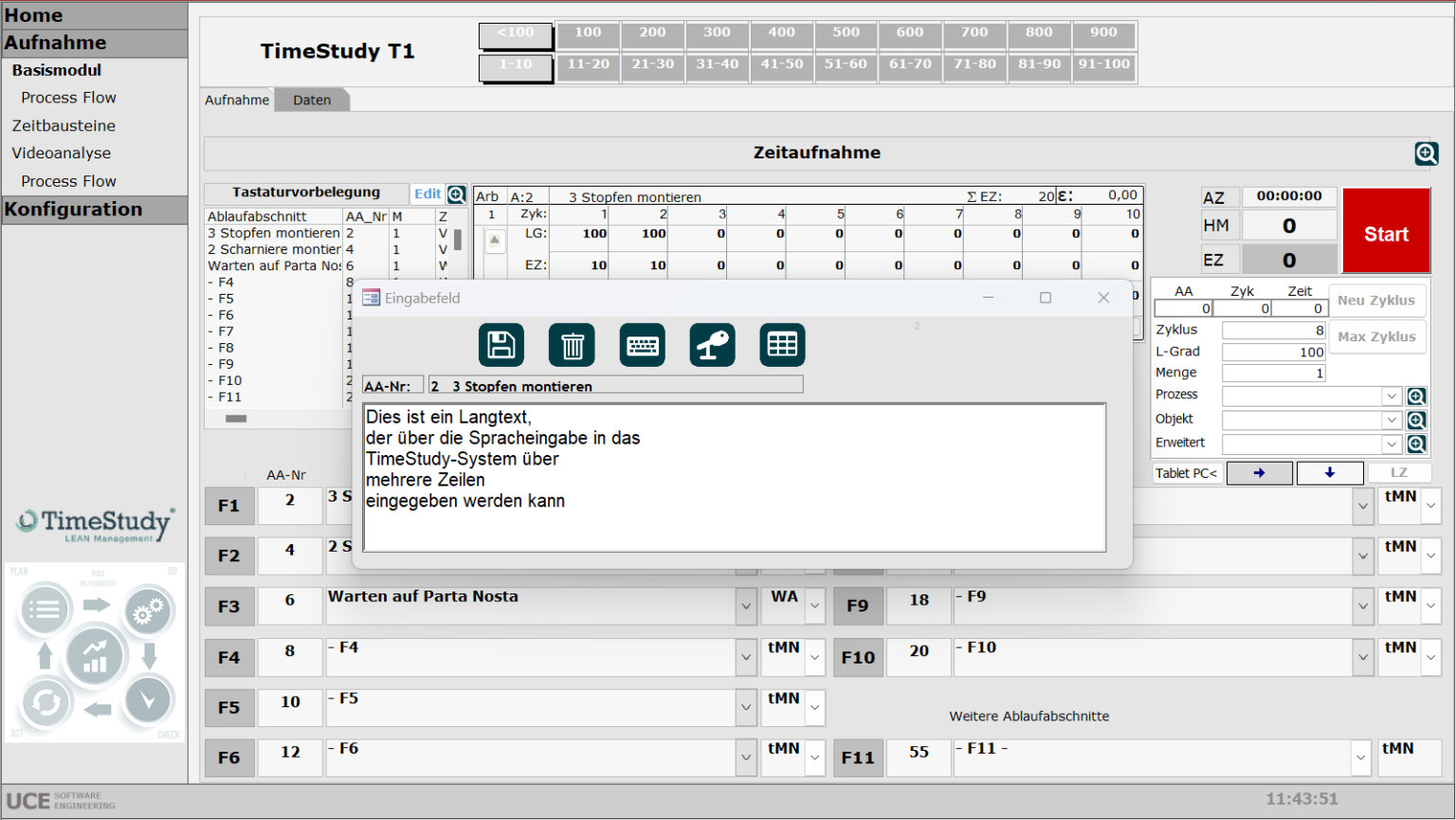The height and width of the screenshot is (820, 1456).
Task: Click the table grid icon in Eingabefeld
Action: point(782,345)
